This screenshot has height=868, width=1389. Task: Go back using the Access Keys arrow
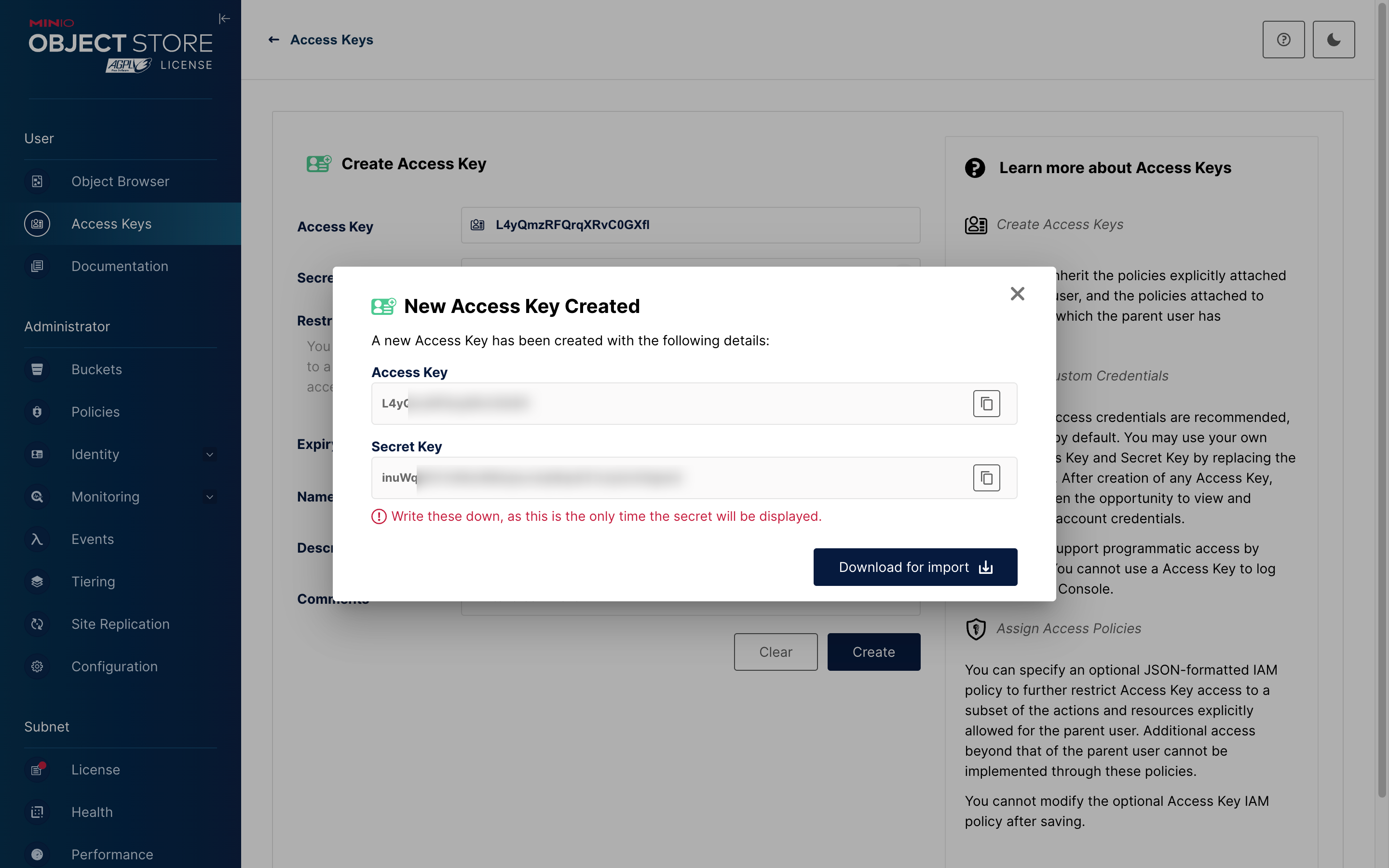coord(274,40)
